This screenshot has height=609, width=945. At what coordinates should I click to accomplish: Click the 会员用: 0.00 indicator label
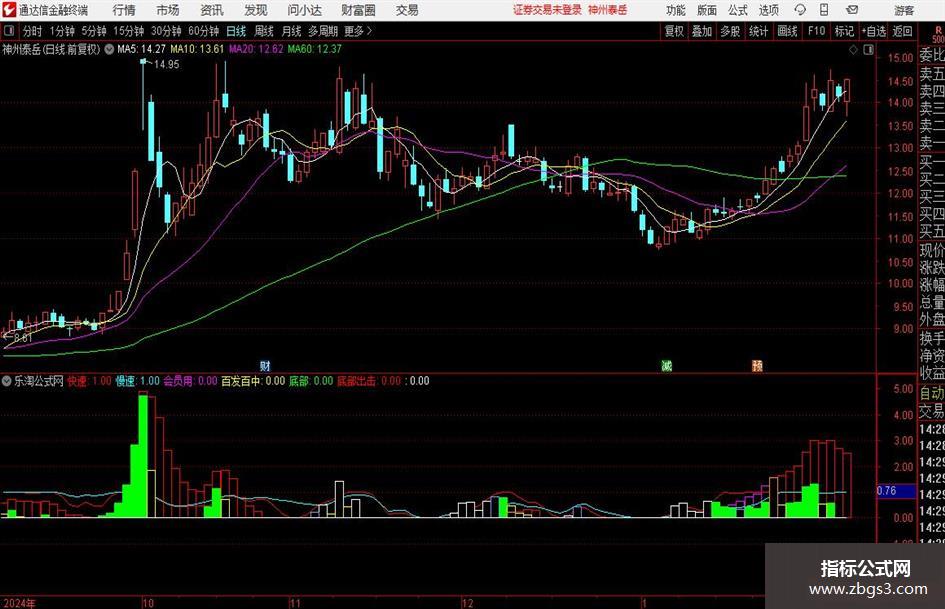coord(190,381)
